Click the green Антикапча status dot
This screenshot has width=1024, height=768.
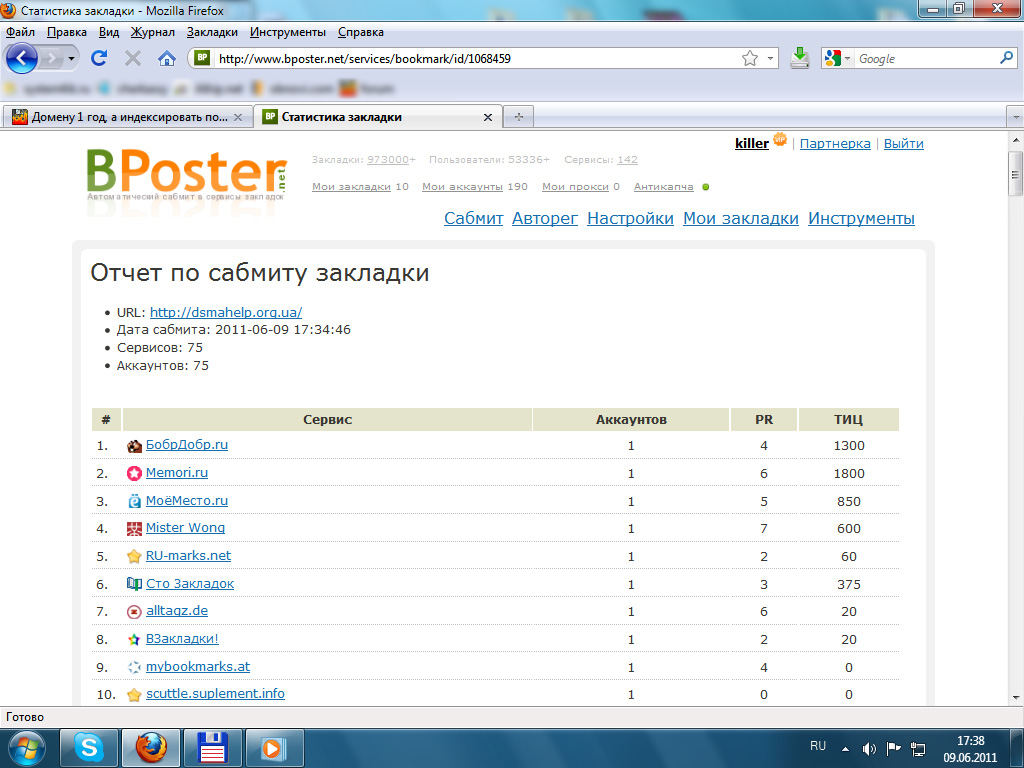point(705,187)
